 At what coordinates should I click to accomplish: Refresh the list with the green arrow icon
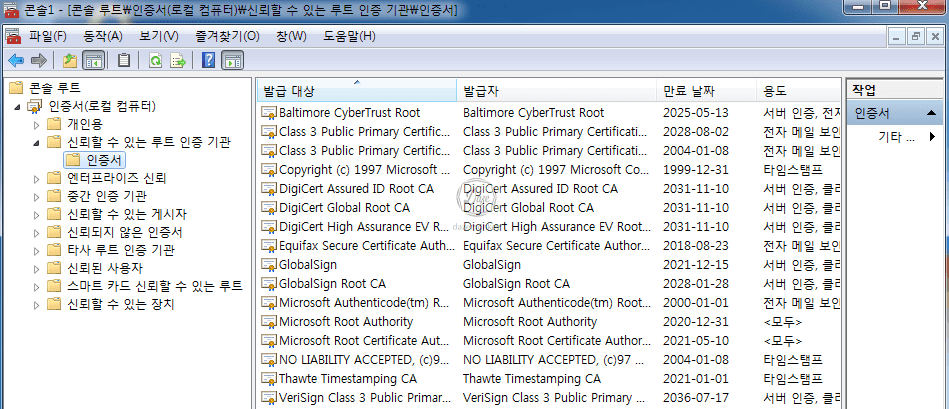point(156,61)
